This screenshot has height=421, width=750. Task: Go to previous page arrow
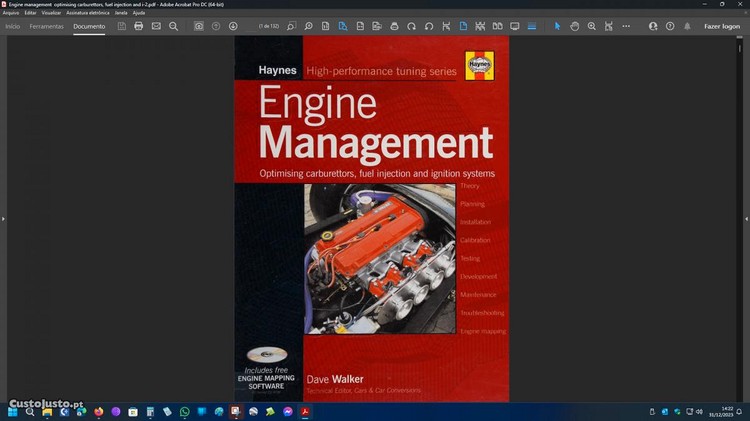pyautogui.click(x=216, y=26)
